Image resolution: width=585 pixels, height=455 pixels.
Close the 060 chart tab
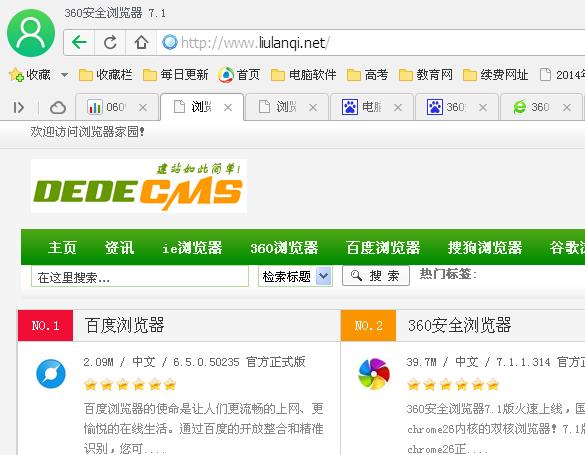[143, 108]
